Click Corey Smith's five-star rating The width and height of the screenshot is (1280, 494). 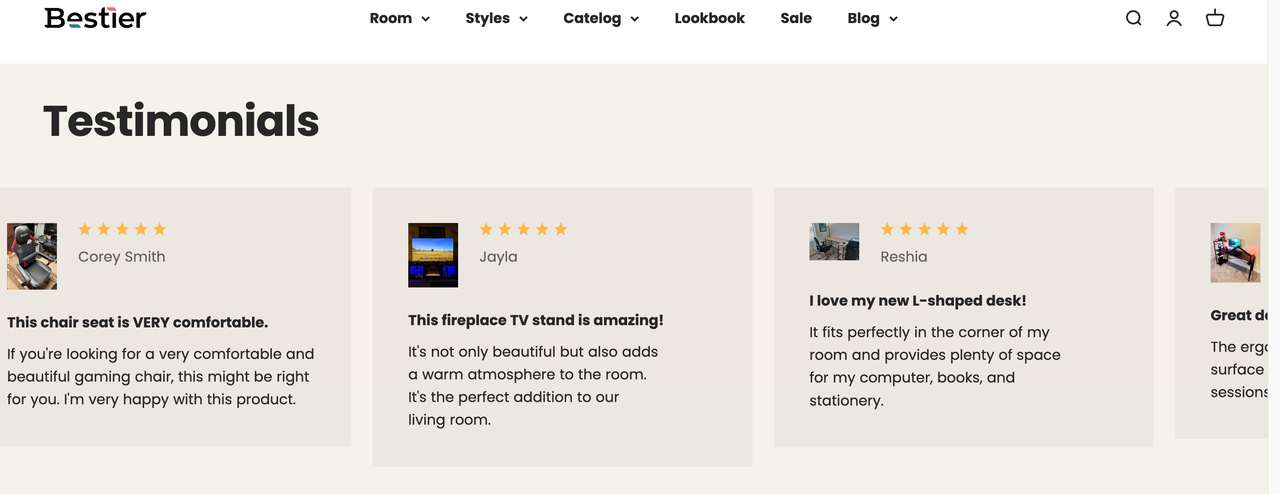(x=122, y=229)
